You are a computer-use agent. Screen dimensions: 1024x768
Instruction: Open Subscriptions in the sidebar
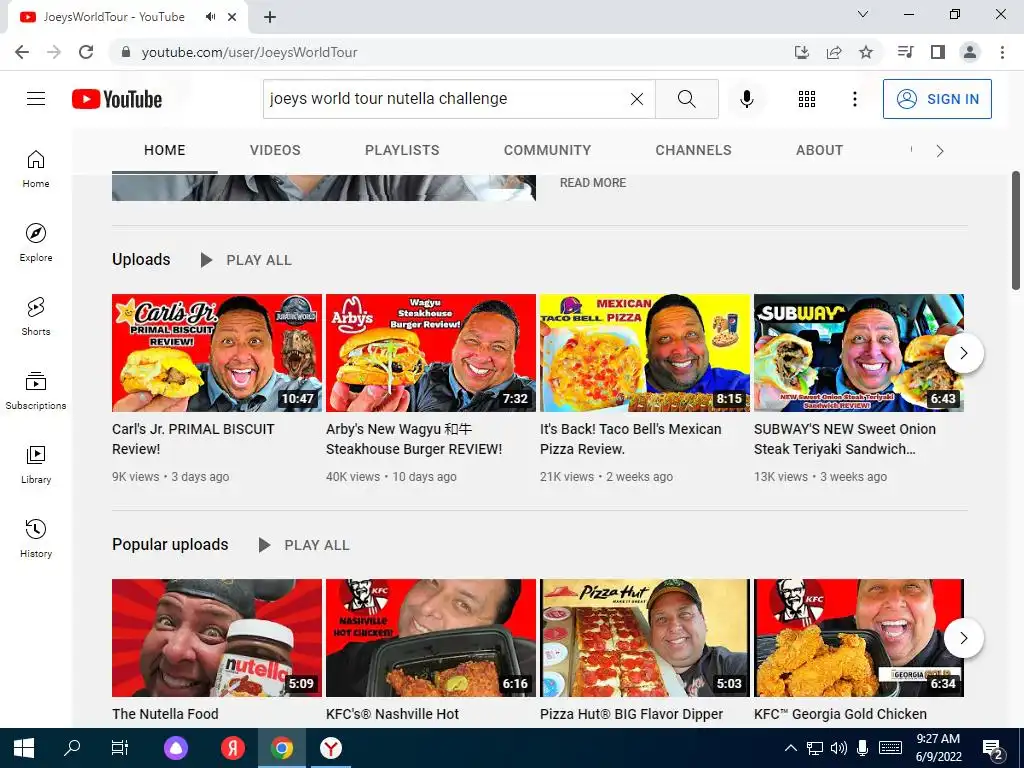36,391
